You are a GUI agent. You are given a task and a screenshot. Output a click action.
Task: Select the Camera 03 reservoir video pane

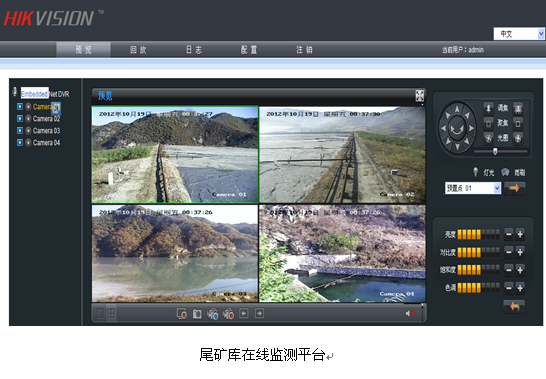point(175,253)
